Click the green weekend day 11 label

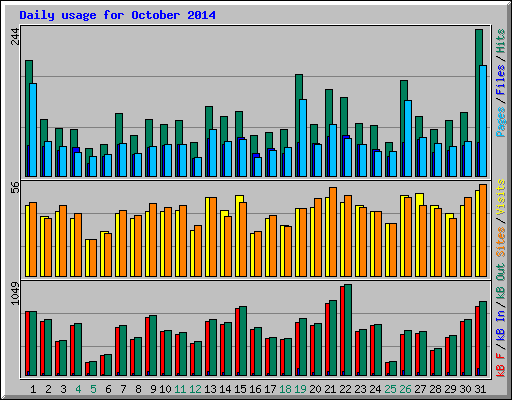coord(180,389)
